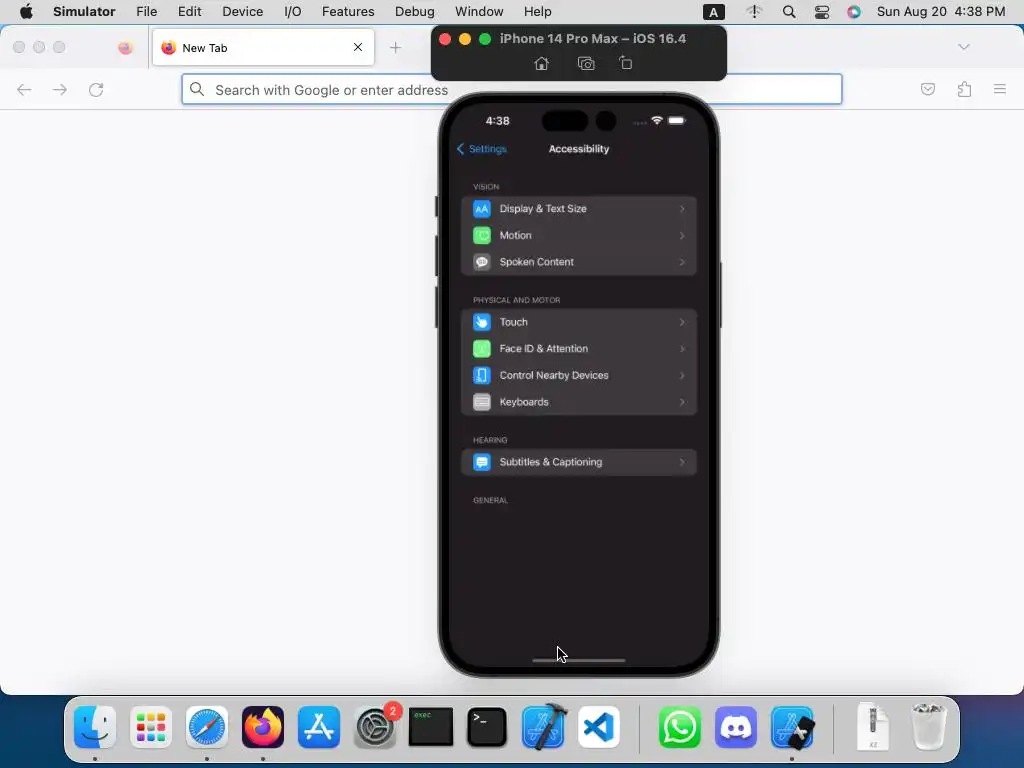1024x768 pixels.
Task: Open Trash from the Dock
Action: pos(928,727)
